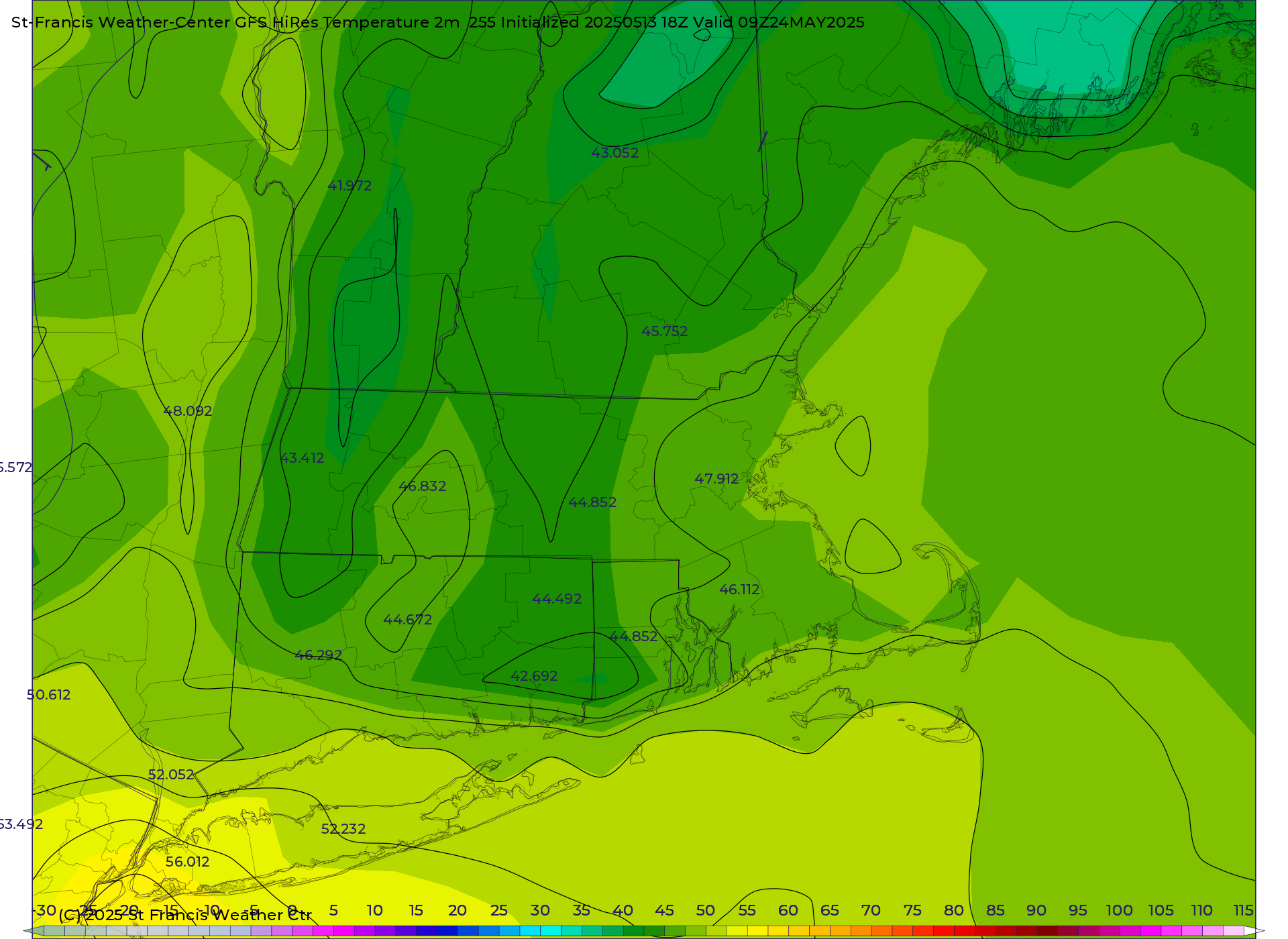Screen dimensions: 1288x939
Task: Click the 44.492 temperature label
Action: tap(557, 599)
